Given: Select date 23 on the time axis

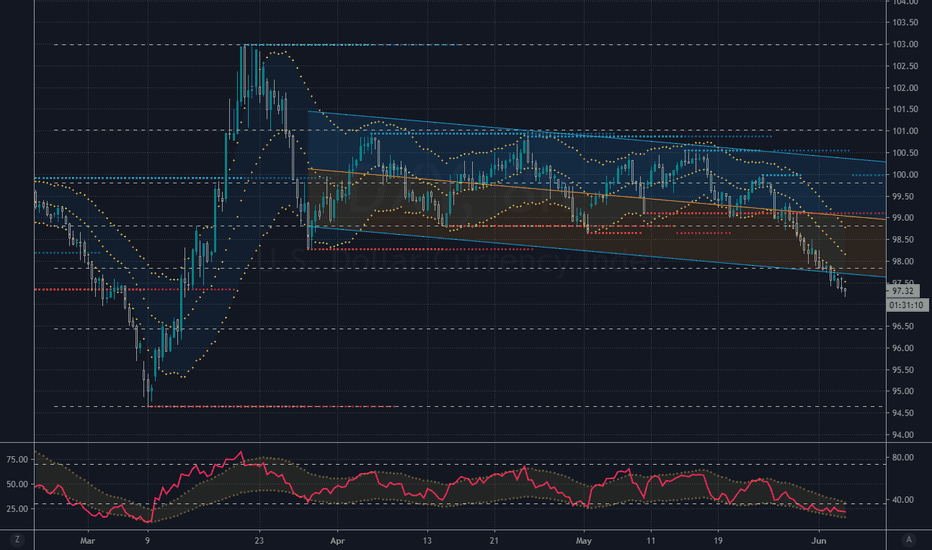Looking at the screenshot, I should click(x=259, y=541).
